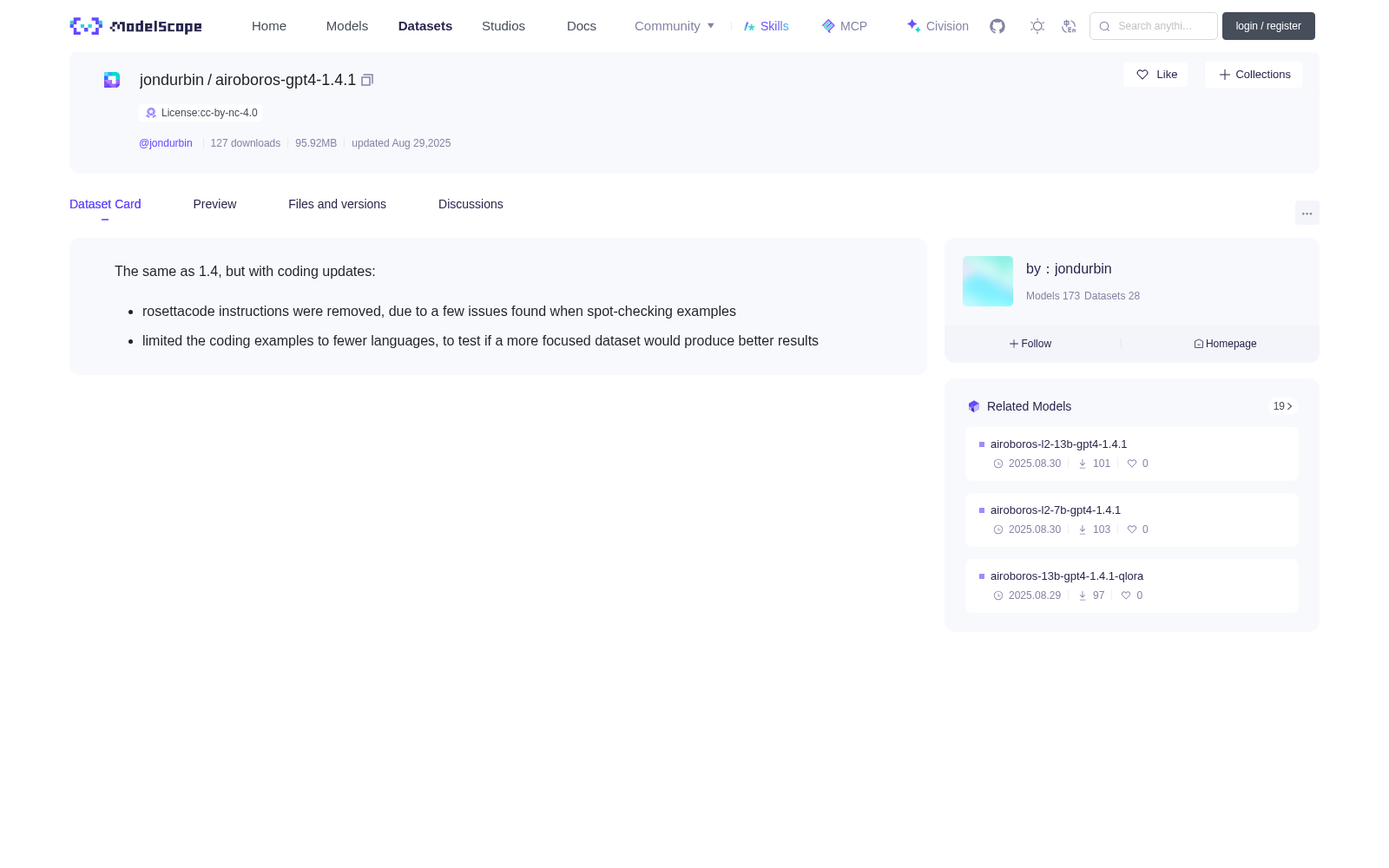1389x868 pixels.
Task: Open airoboros-l2-13b-gpt4-1.4.1 model
Action: pyautogui.click(x=1058, y=444)
